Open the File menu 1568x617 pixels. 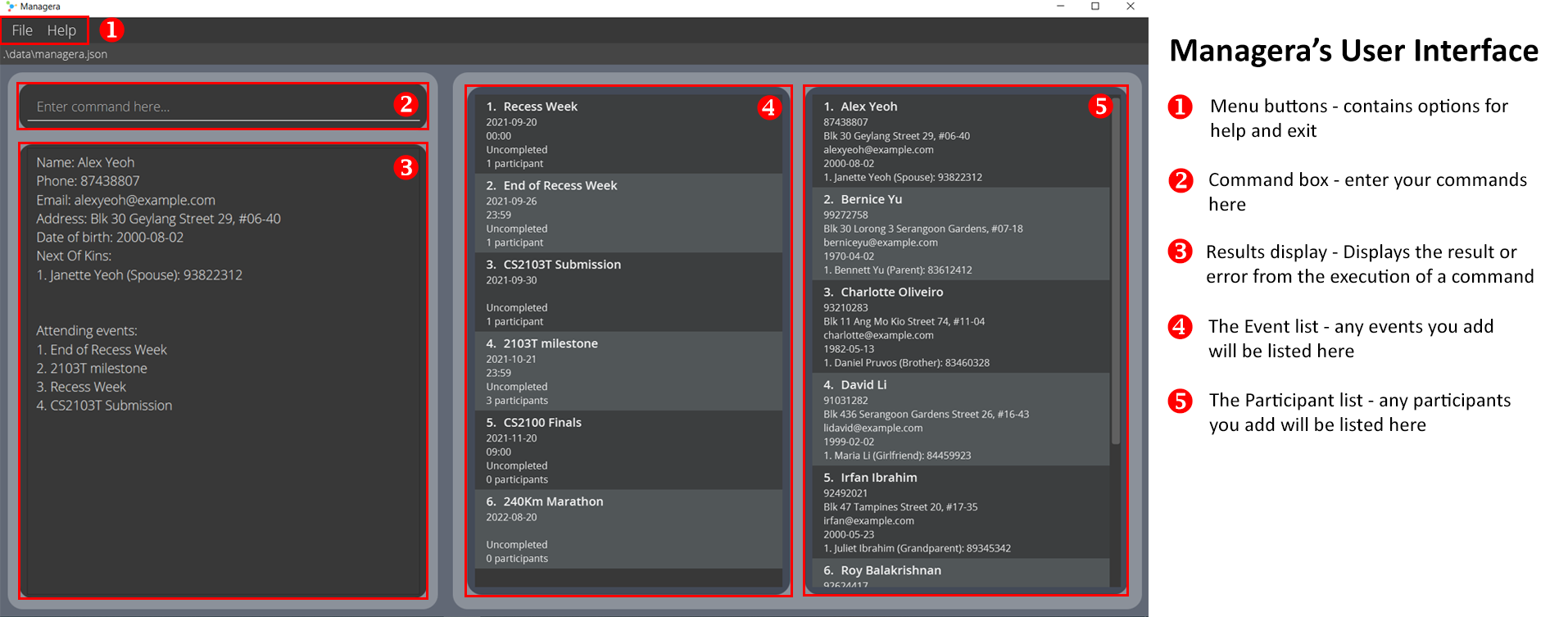pyautogui.click(x=22, y=30)
